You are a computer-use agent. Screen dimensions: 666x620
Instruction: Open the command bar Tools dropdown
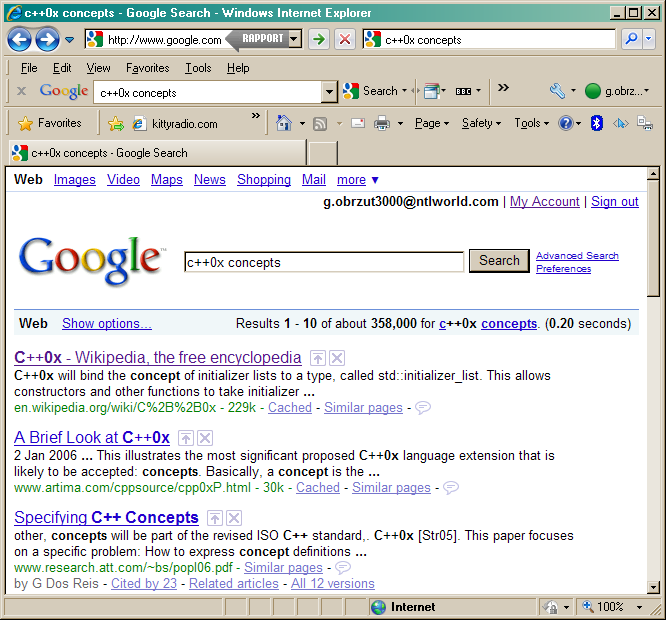[x=531, y=123]
